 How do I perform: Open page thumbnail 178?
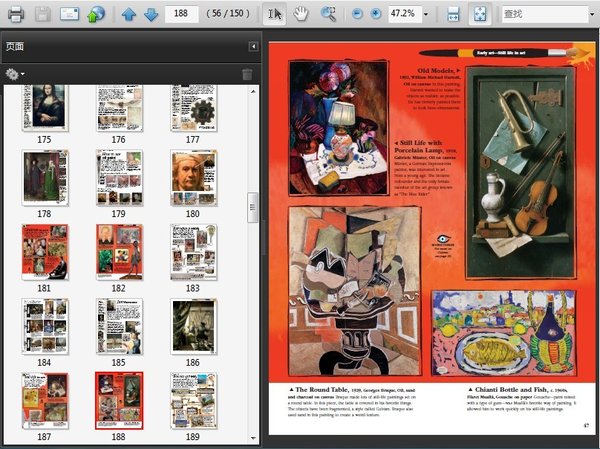coord(45,178)
